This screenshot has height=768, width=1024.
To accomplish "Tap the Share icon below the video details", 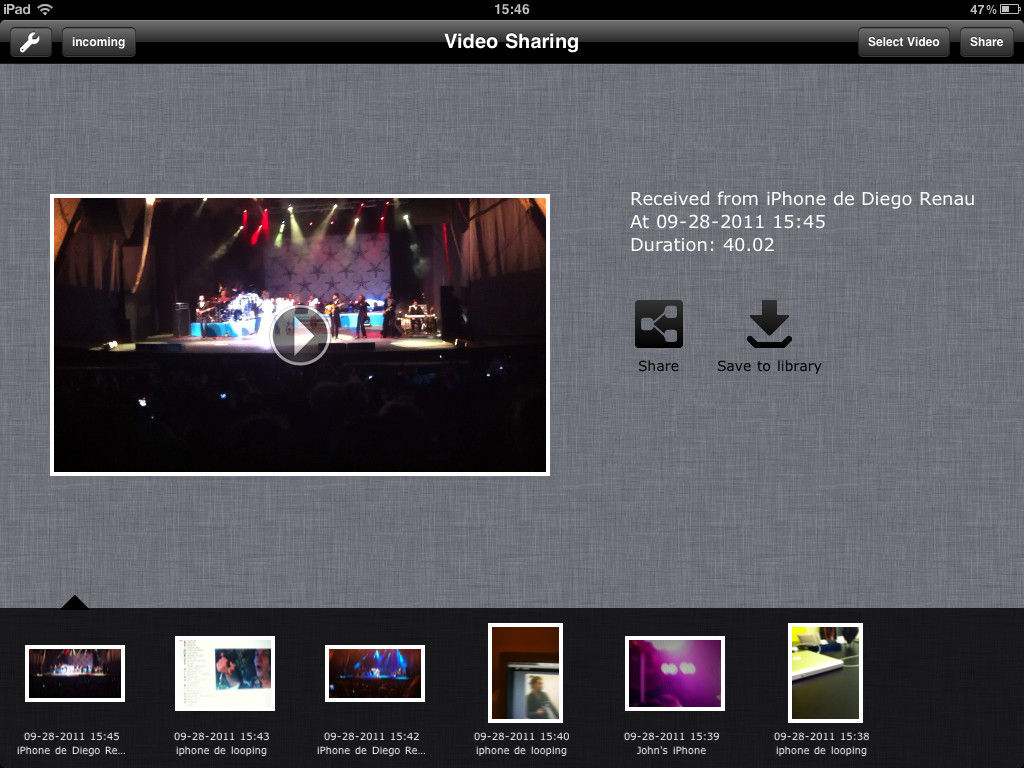I will pyautogui.click(x=658, y=324).
